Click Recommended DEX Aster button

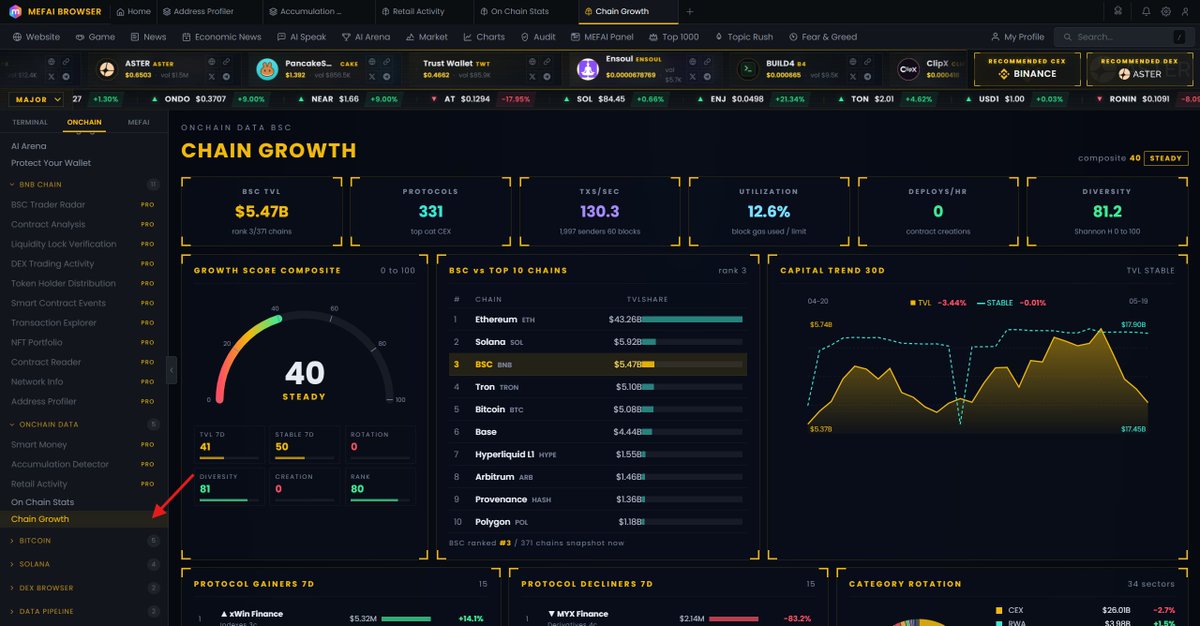(x=1139, y=68)
